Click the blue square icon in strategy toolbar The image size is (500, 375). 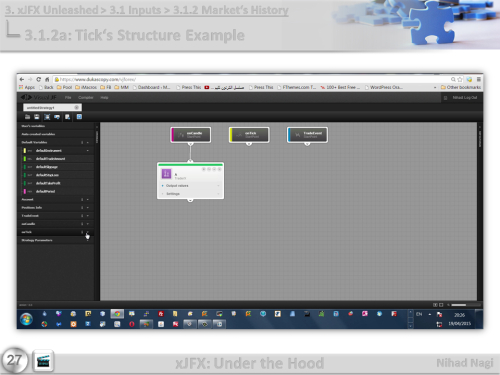(x=79, y=117)
